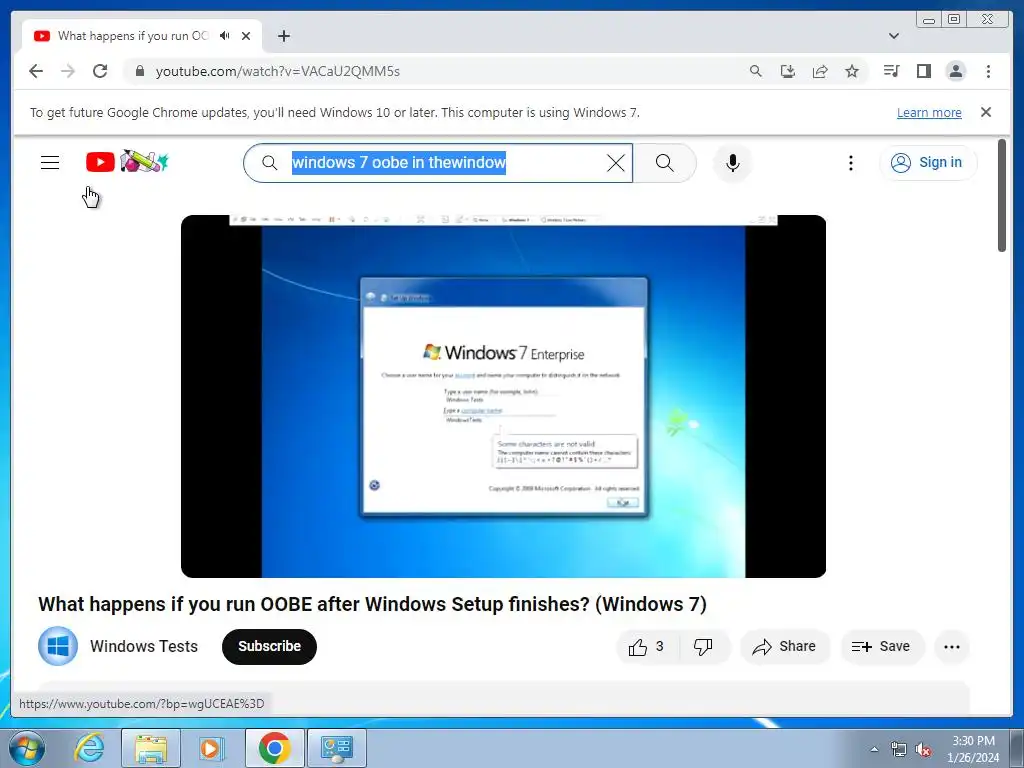Open the YouTube hamburger guide menu
1024x768 pixels.
(x=50, y=163)
